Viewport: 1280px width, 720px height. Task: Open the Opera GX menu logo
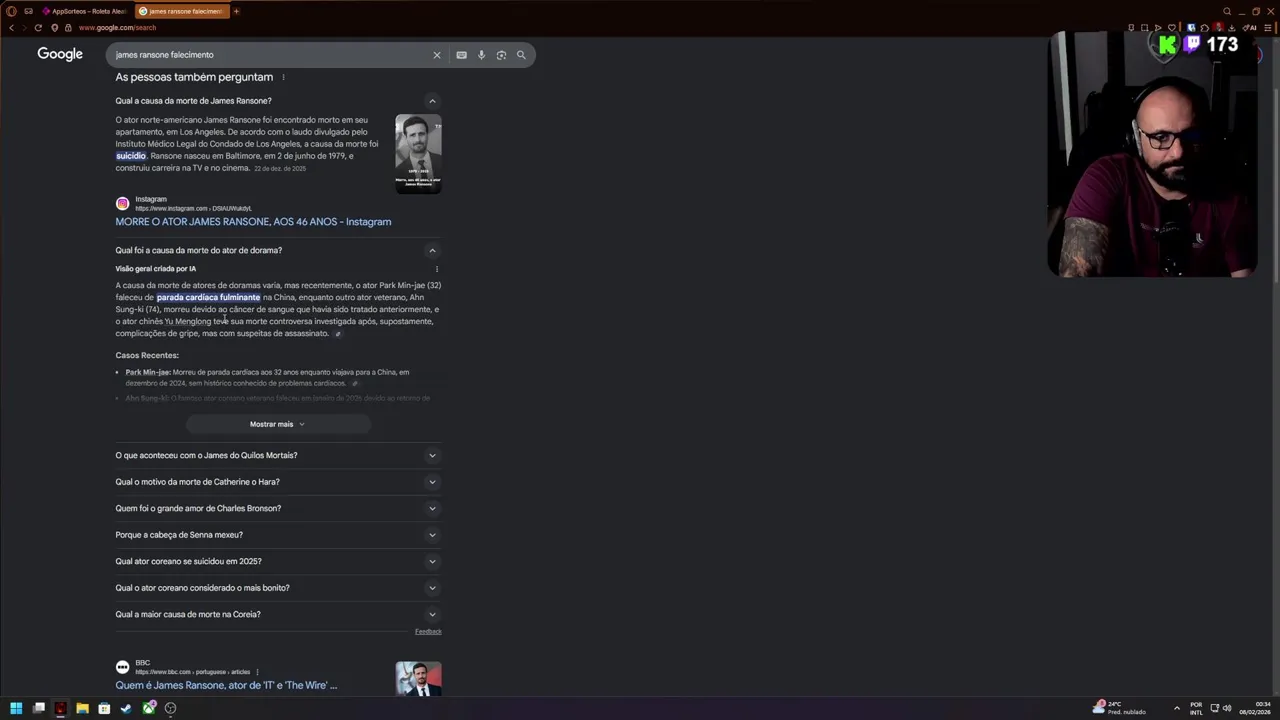(x=11, y=11)
